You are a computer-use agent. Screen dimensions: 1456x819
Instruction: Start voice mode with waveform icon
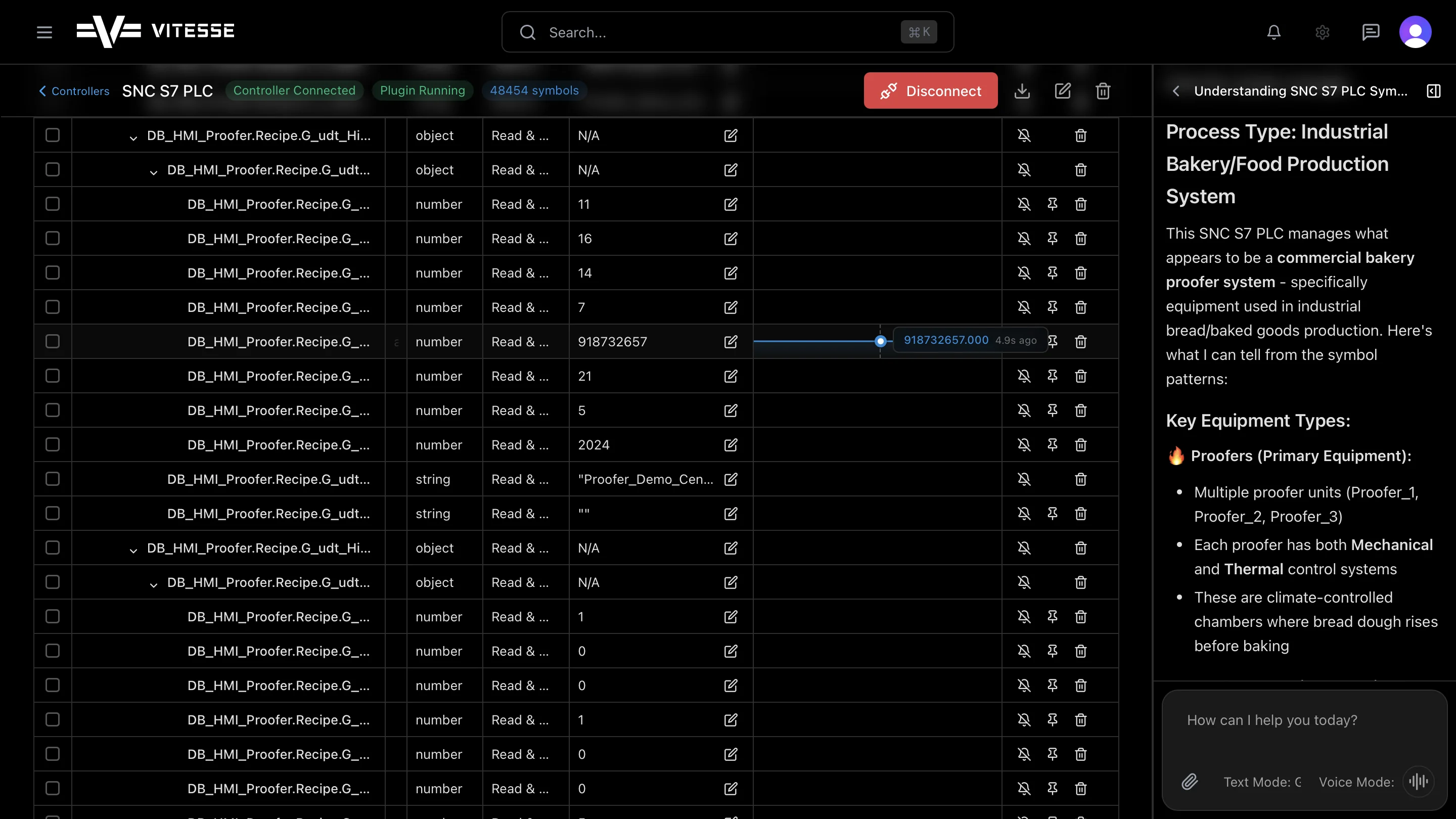[x=1418, y=782]
